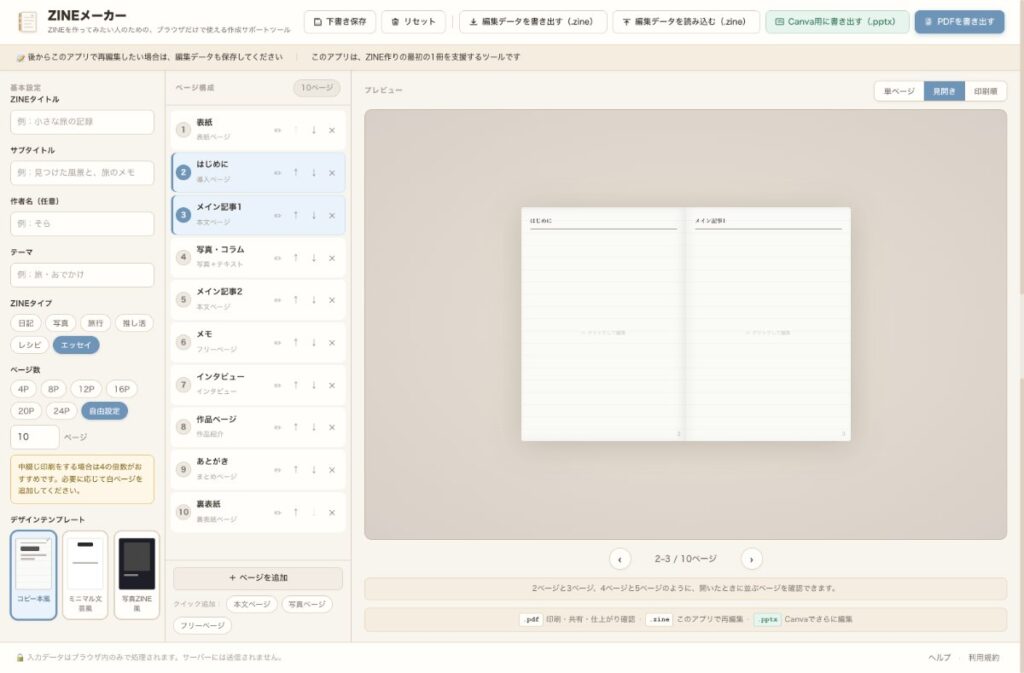Delete the メモ page with its X

tap(332, 342)
